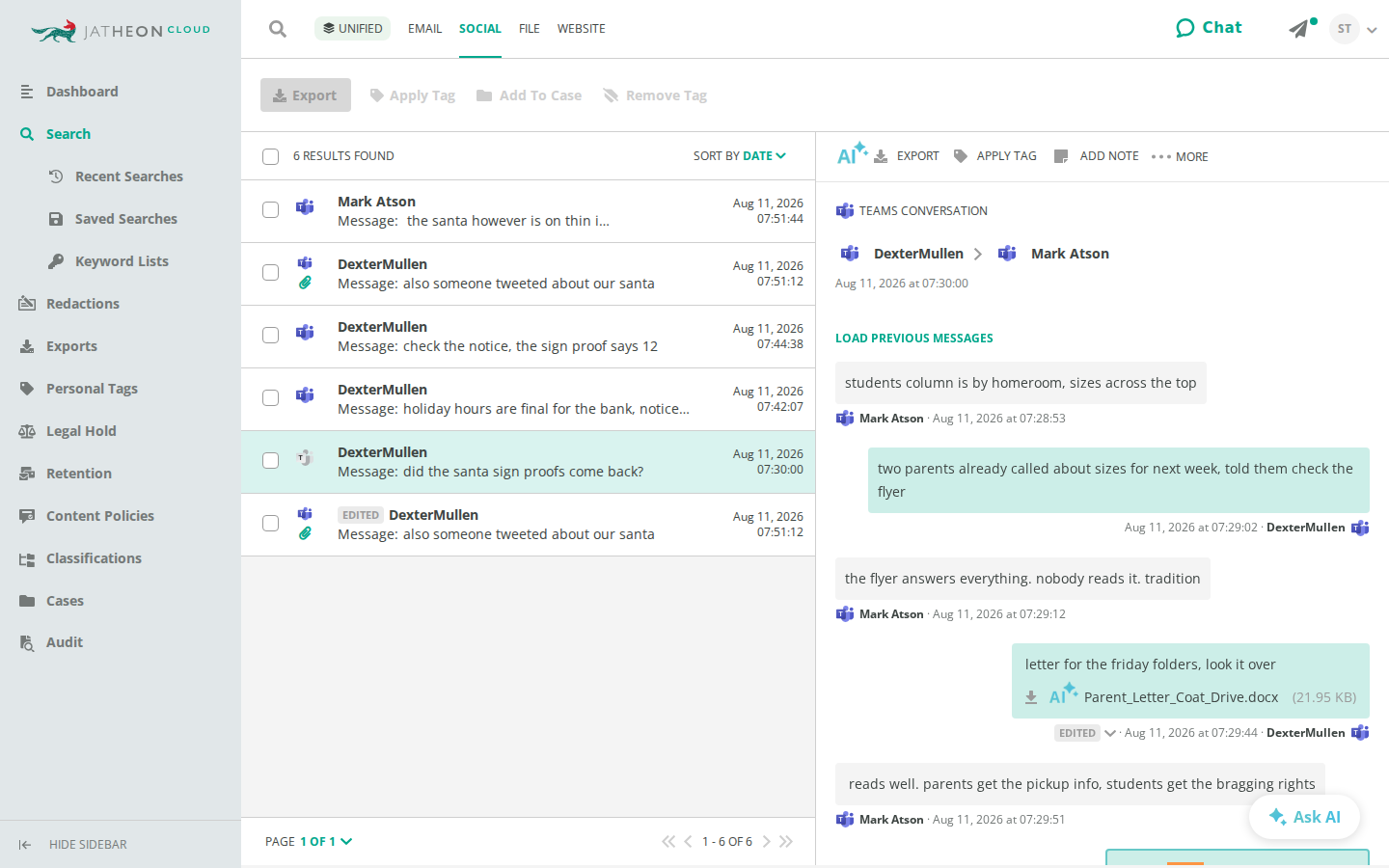
Task: Jump to last page double-arrow
Action: pyautogui.click(x=786, y=842)
